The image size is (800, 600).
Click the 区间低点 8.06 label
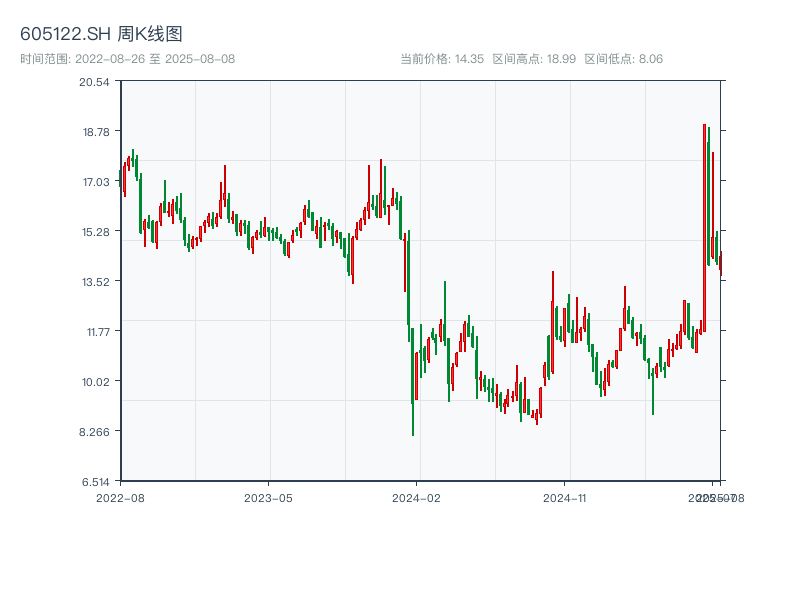tap(623, 59)
